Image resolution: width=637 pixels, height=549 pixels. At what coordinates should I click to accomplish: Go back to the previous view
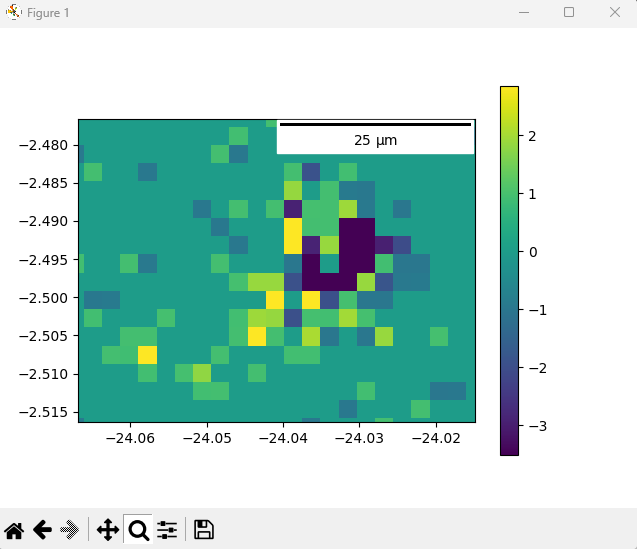[x=42, y=530]
